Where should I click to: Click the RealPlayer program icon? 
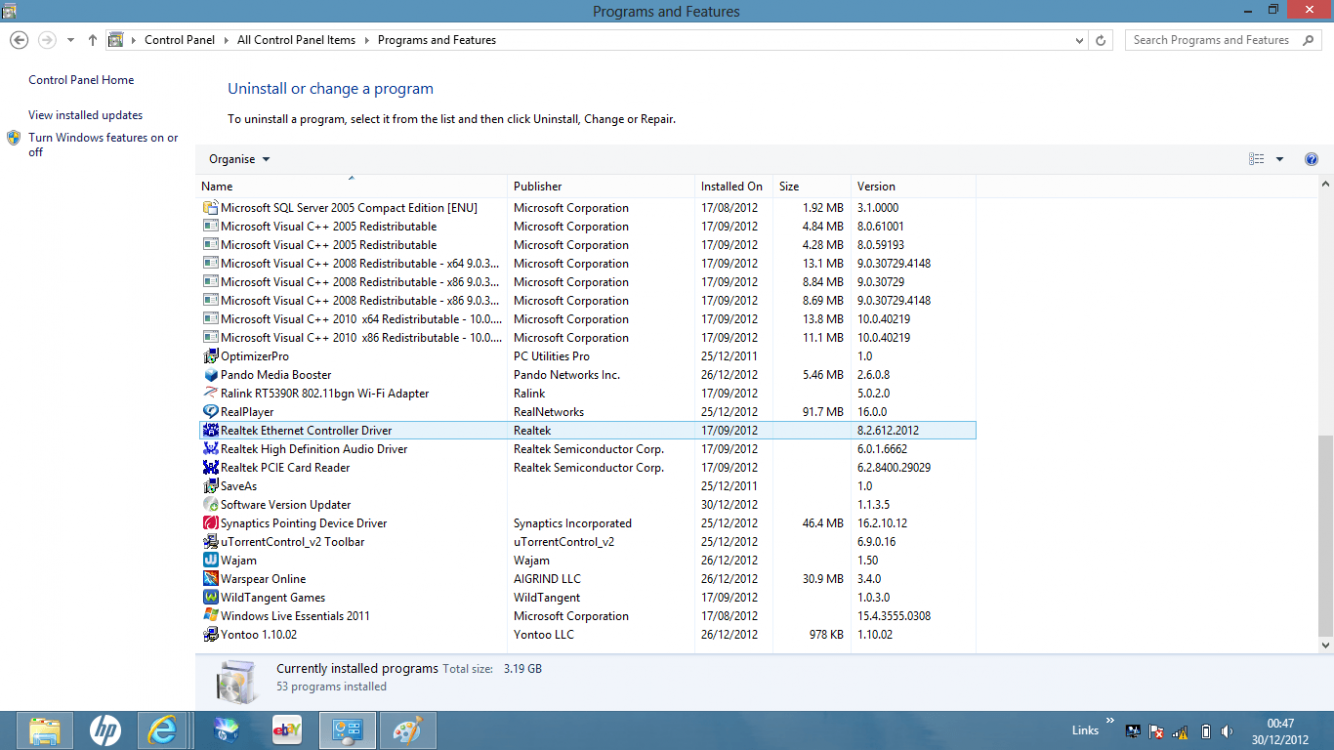coord(210,412)
